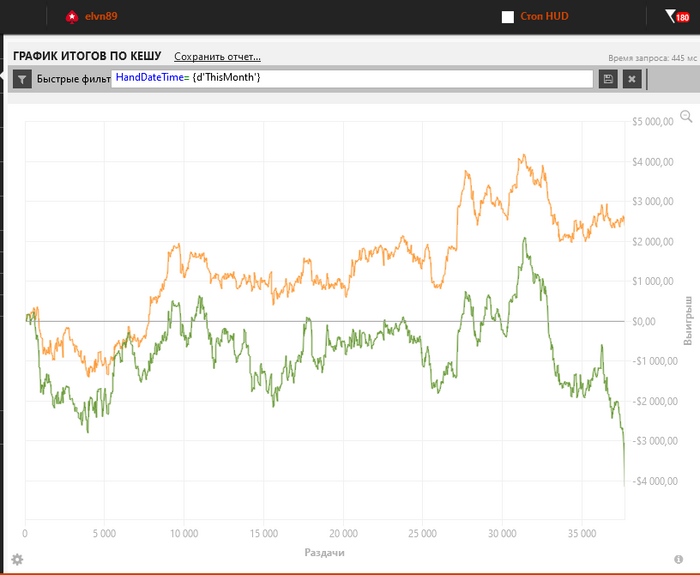The image size is (700, 575).
Task: Click the white stop square for Стоп HUD
Action: [508, 17]
